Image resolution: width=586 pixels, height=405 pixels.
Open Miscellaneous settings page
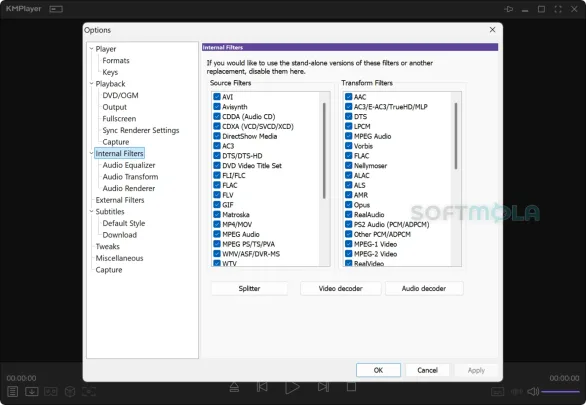[119, 258]
